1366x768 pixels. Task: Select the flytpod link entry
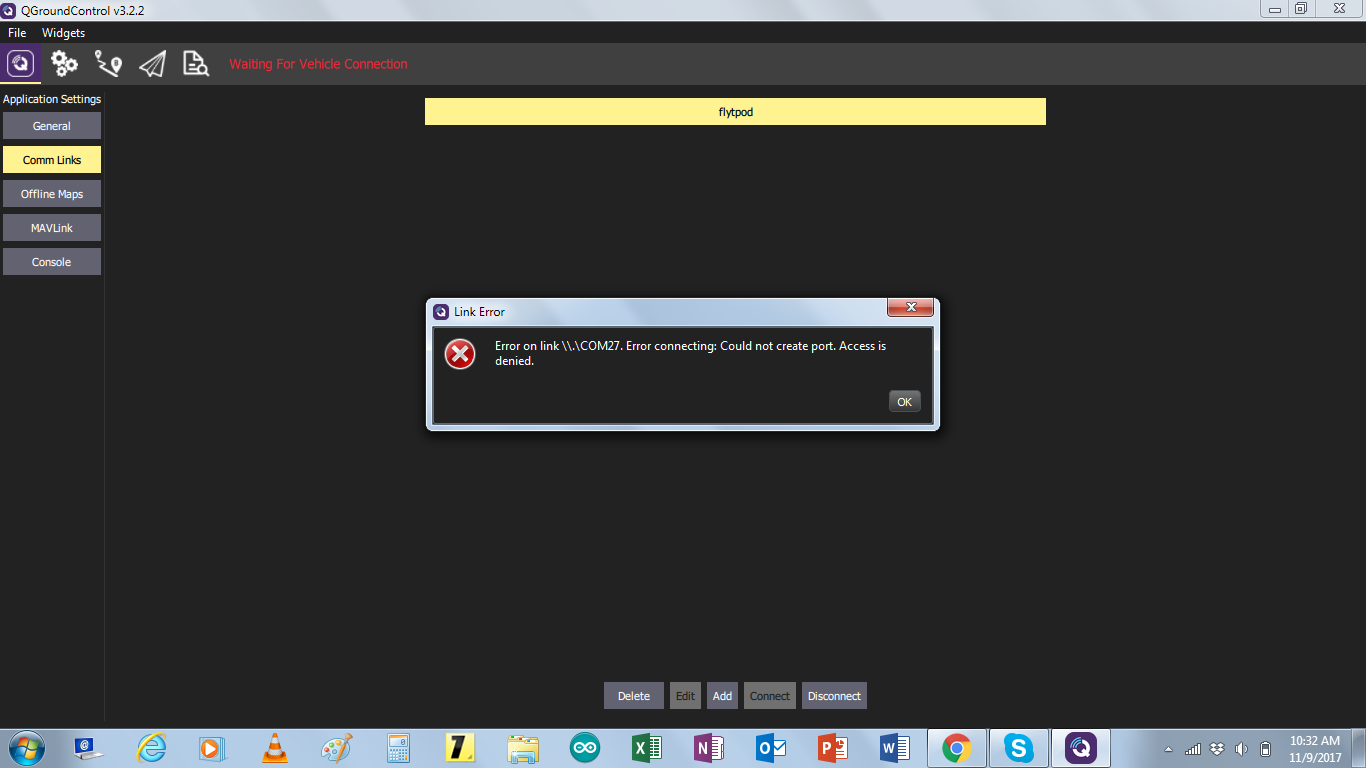[735, 112]
